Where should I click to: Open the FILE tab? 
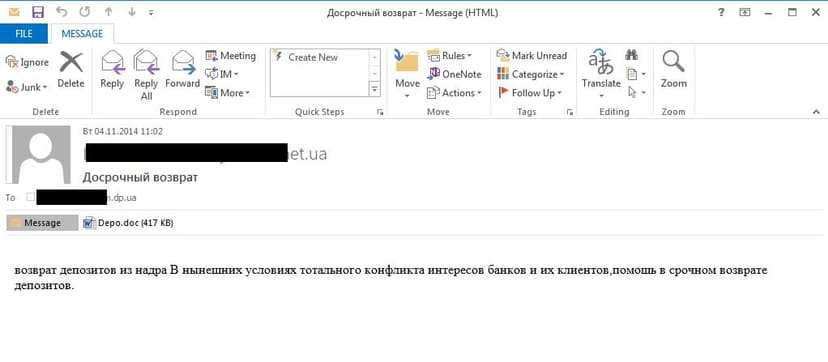coord(24,34)
